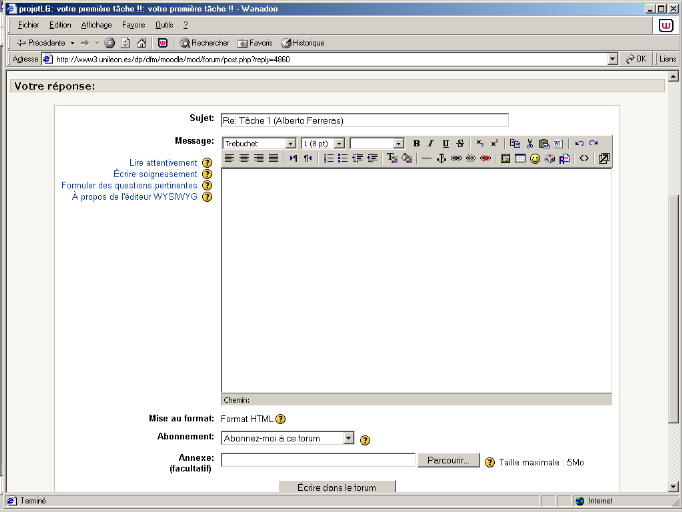
Task: Open the 'Lire attentivement' help link
Action: (x=163, y=162)
